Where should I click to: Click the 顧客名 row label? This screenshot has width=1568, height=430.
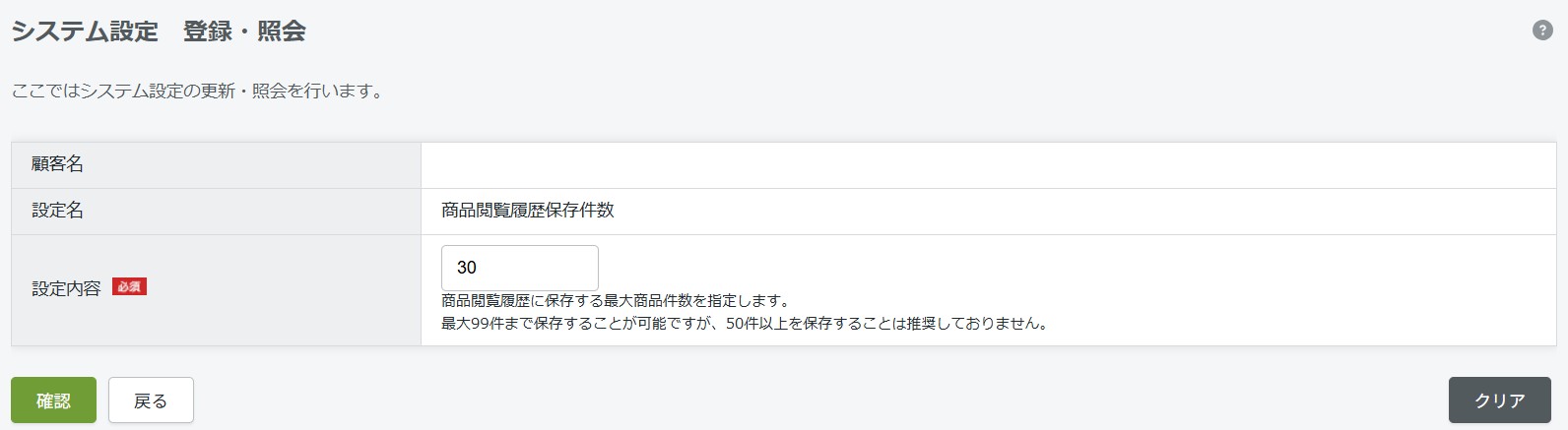coord(57,164)
